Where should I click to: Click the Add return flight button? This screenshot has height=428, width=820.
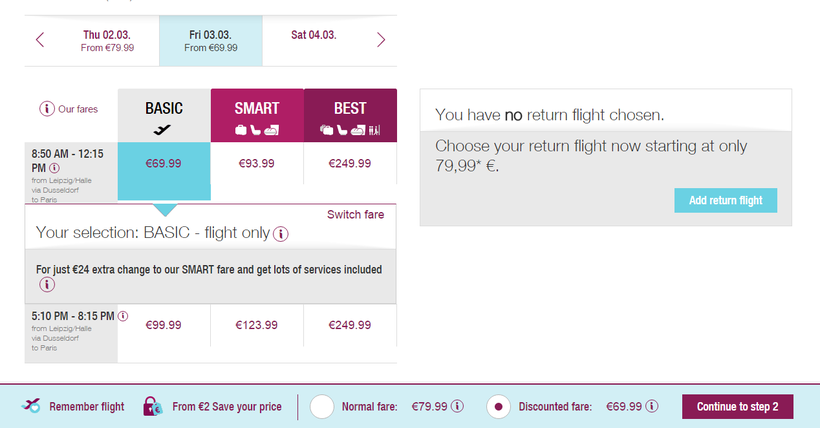point(725,200)
